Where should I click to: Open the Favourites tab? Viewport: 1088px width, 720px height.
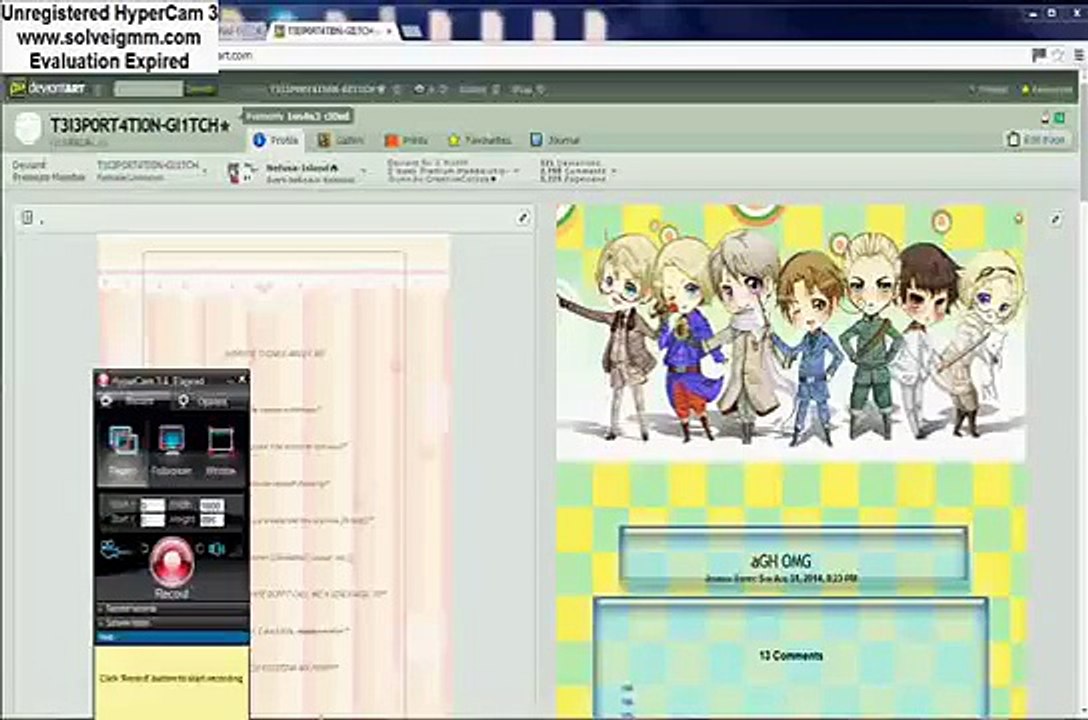click(x=480, y=140)
